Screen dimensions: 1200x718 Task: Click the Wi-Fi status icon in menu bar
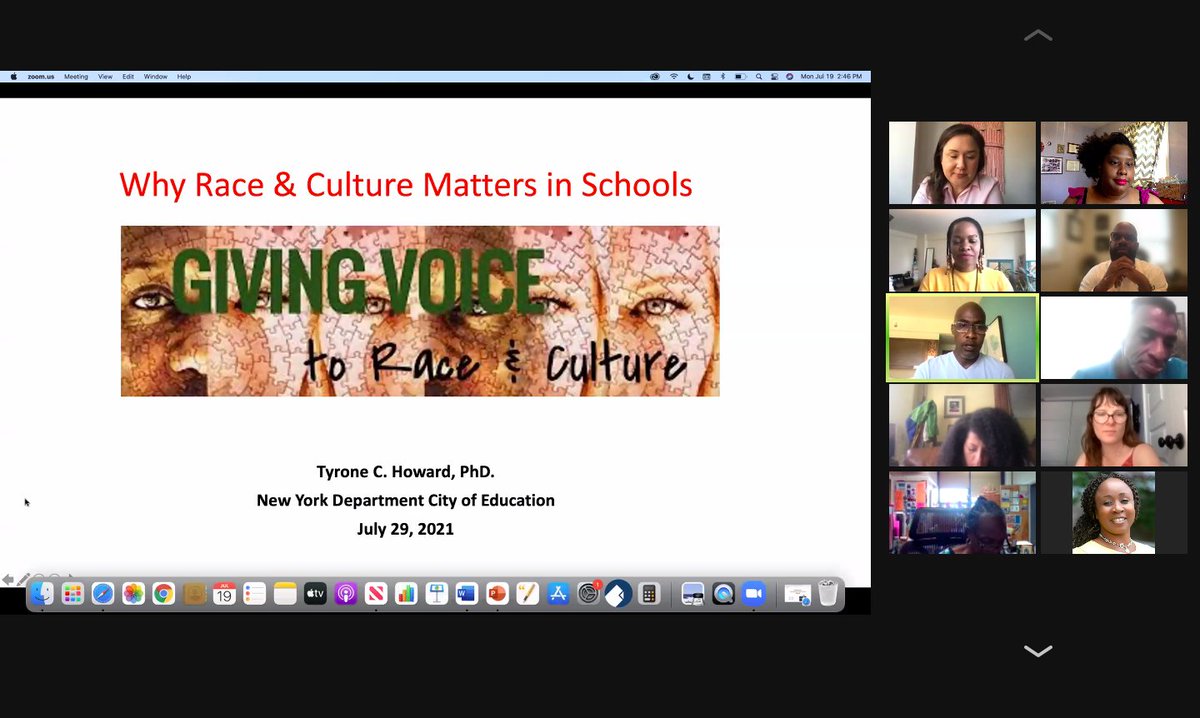tap(674, 76)
